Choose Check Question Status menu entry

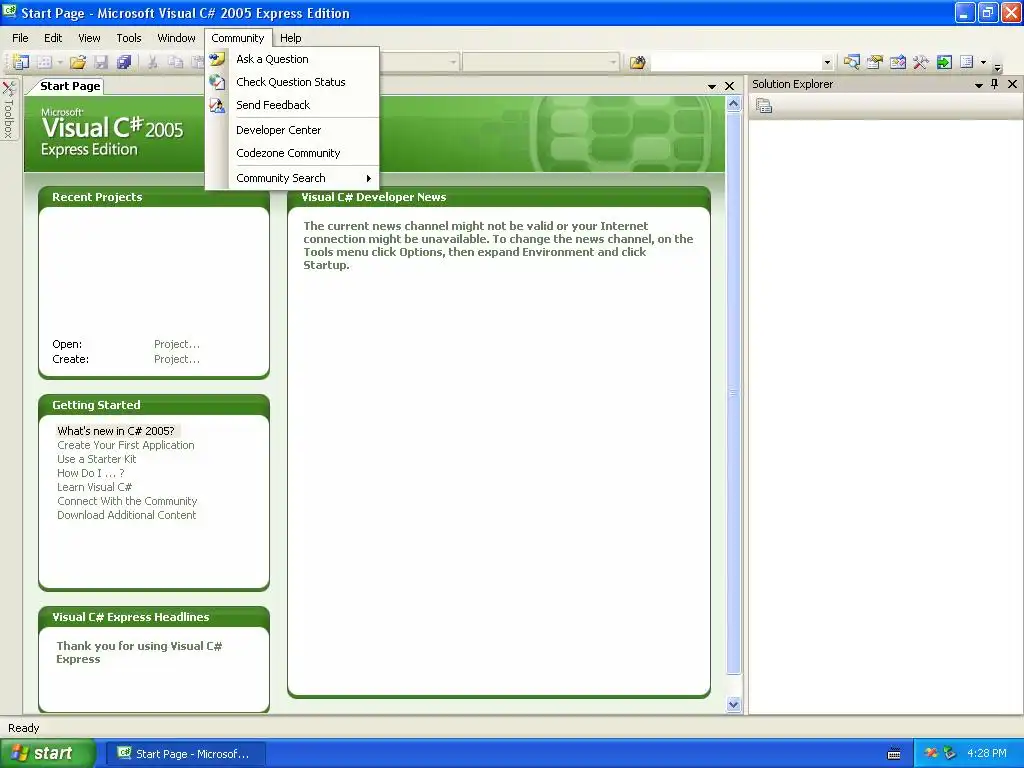293,82
